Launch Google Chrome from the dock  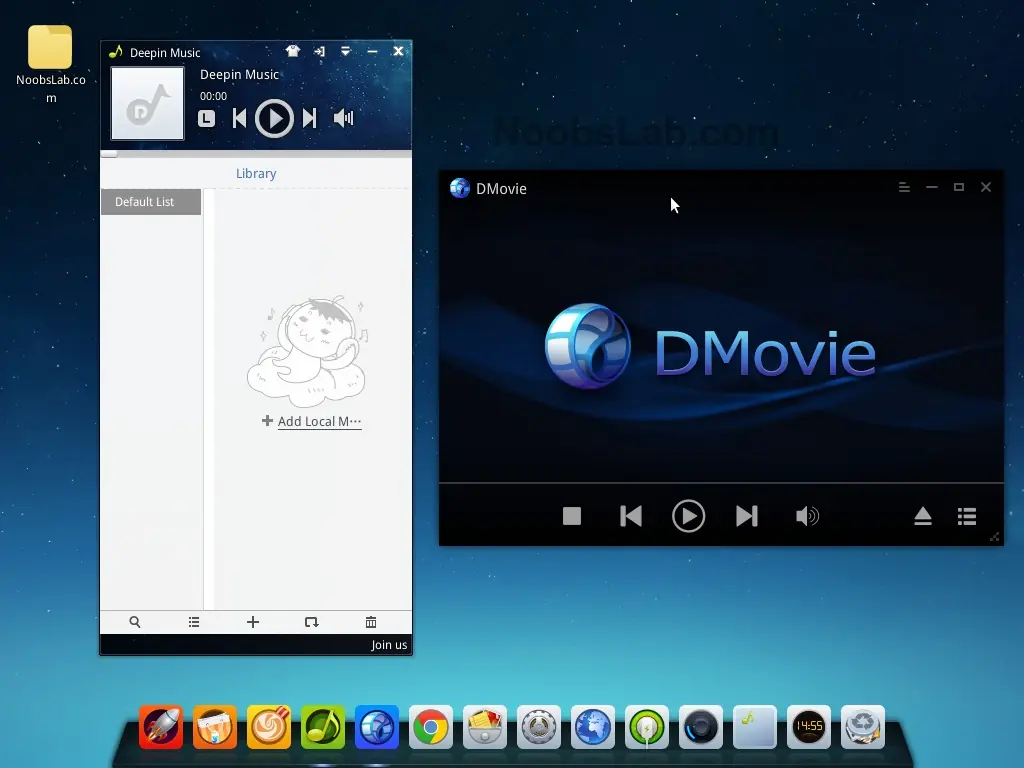click(431, 726)
